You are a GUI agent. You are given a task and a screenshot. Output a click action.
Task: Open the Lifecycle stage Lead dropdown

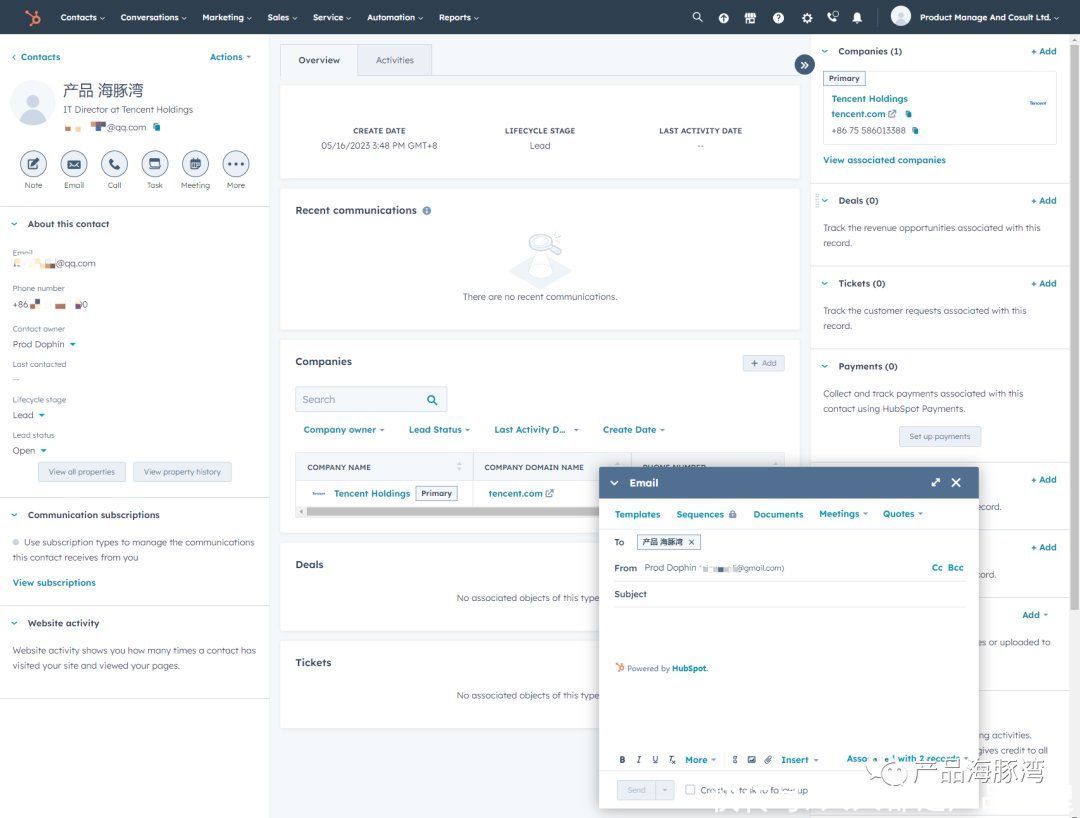coord(29,415)
